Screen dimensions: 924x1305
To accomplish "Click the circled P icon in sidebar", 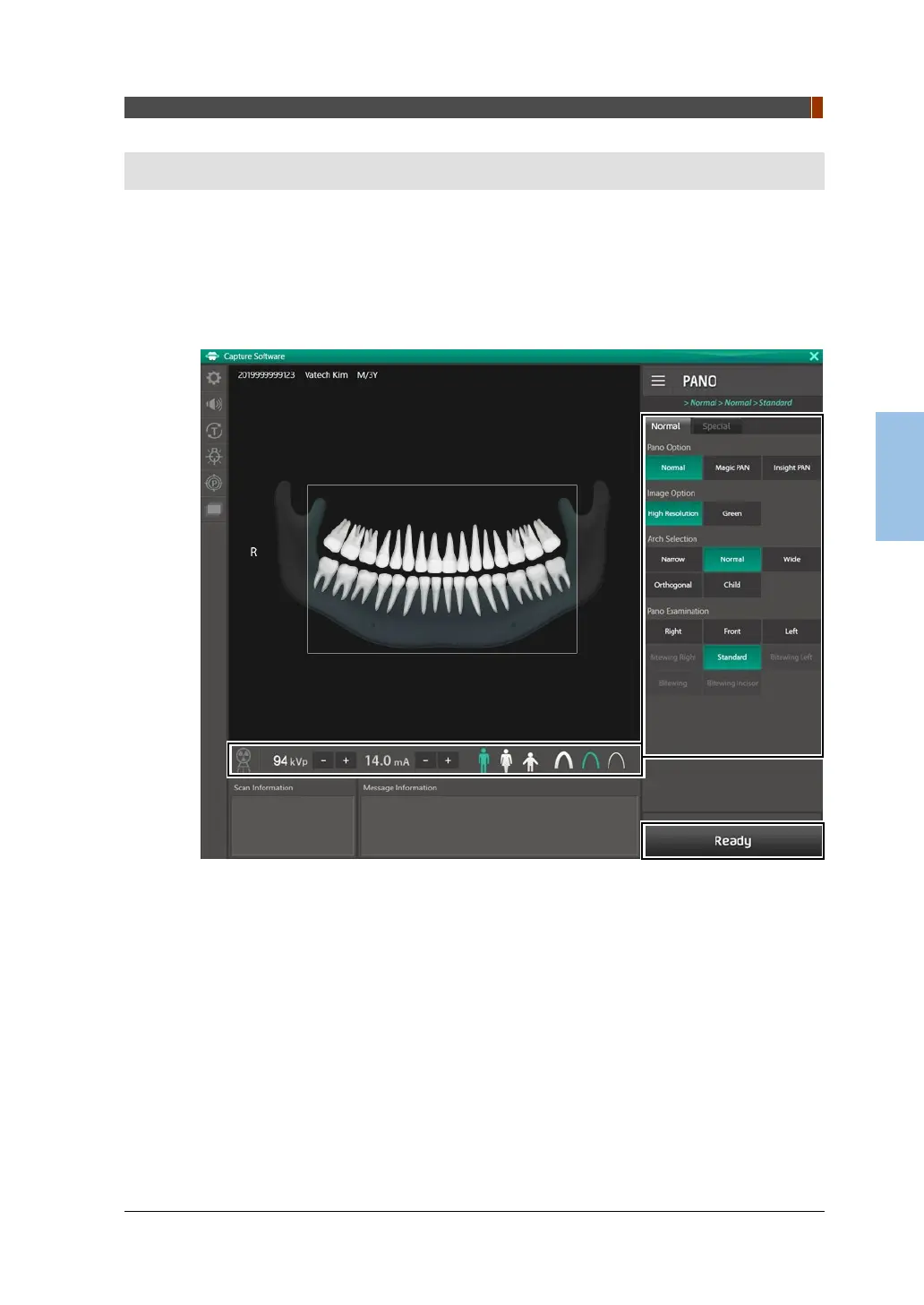I will click(x=214, y=483).
